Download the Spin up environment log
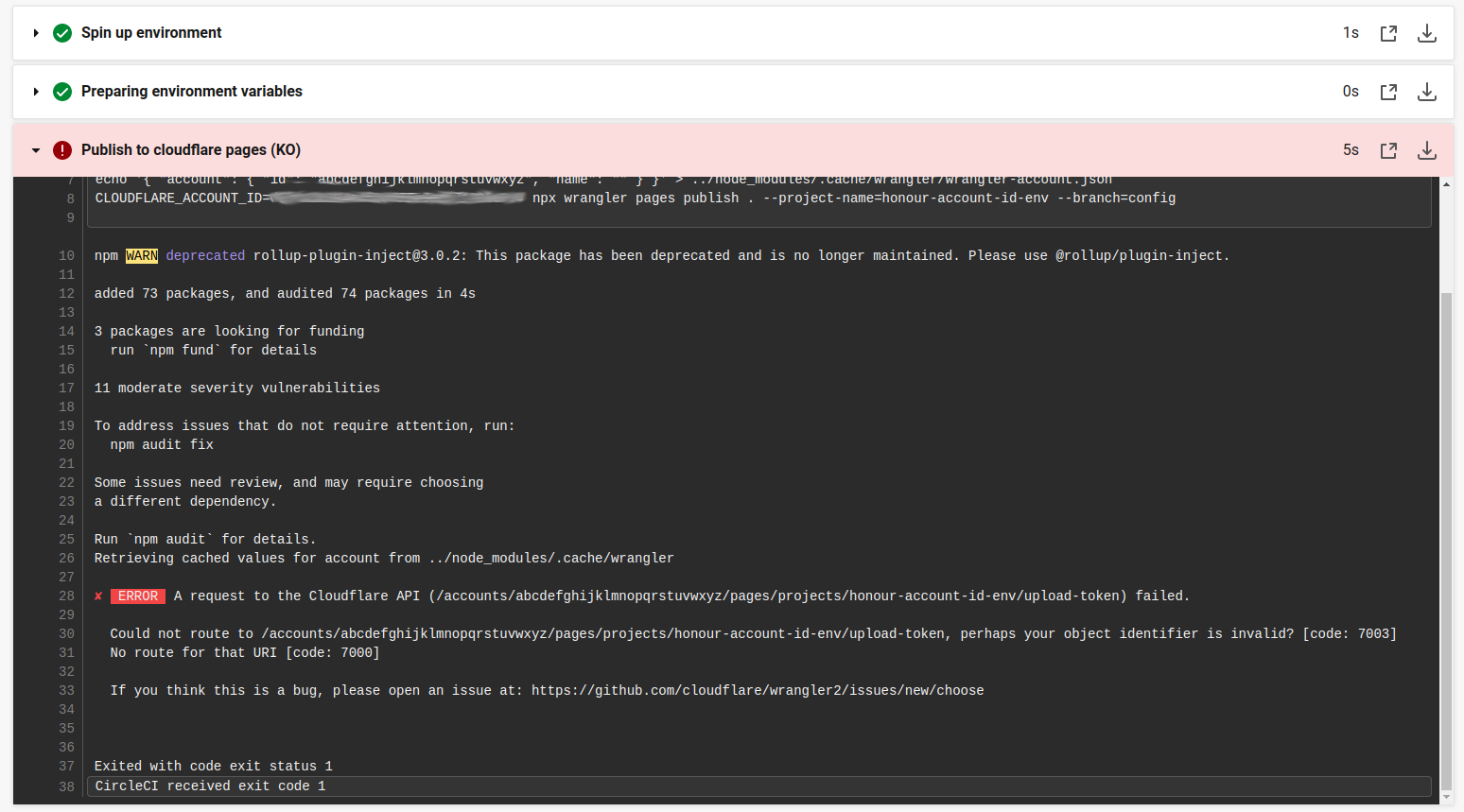 click(x=1427, y=33)
